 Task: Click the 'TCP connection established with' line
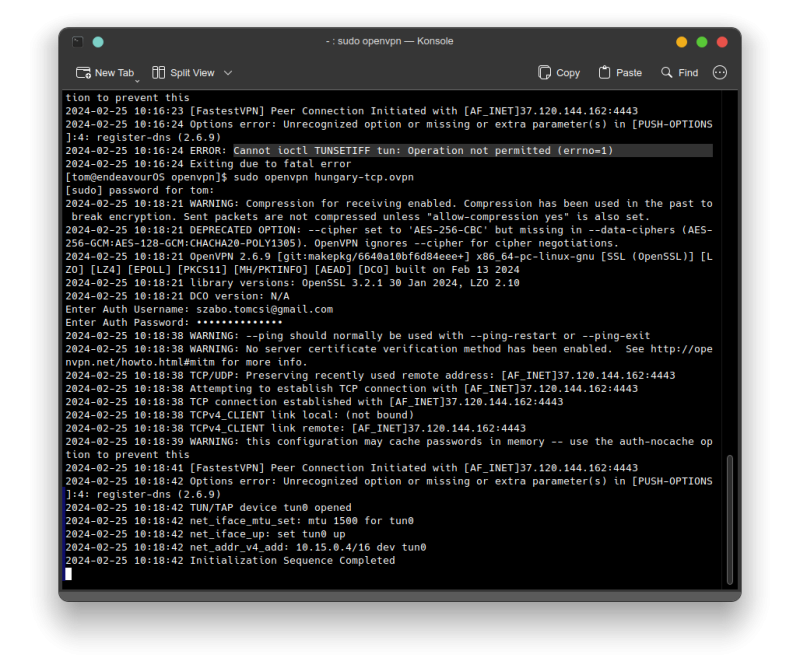pyautogui.click(x=314, y=402)
